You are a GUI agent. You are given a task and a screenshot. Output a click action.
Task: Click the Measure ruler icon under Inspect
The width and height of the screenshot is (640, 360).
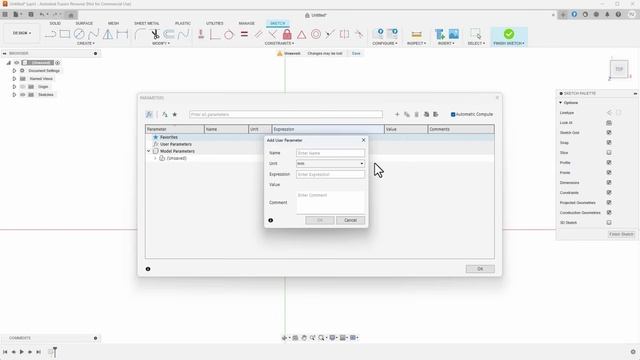[416, 34]
